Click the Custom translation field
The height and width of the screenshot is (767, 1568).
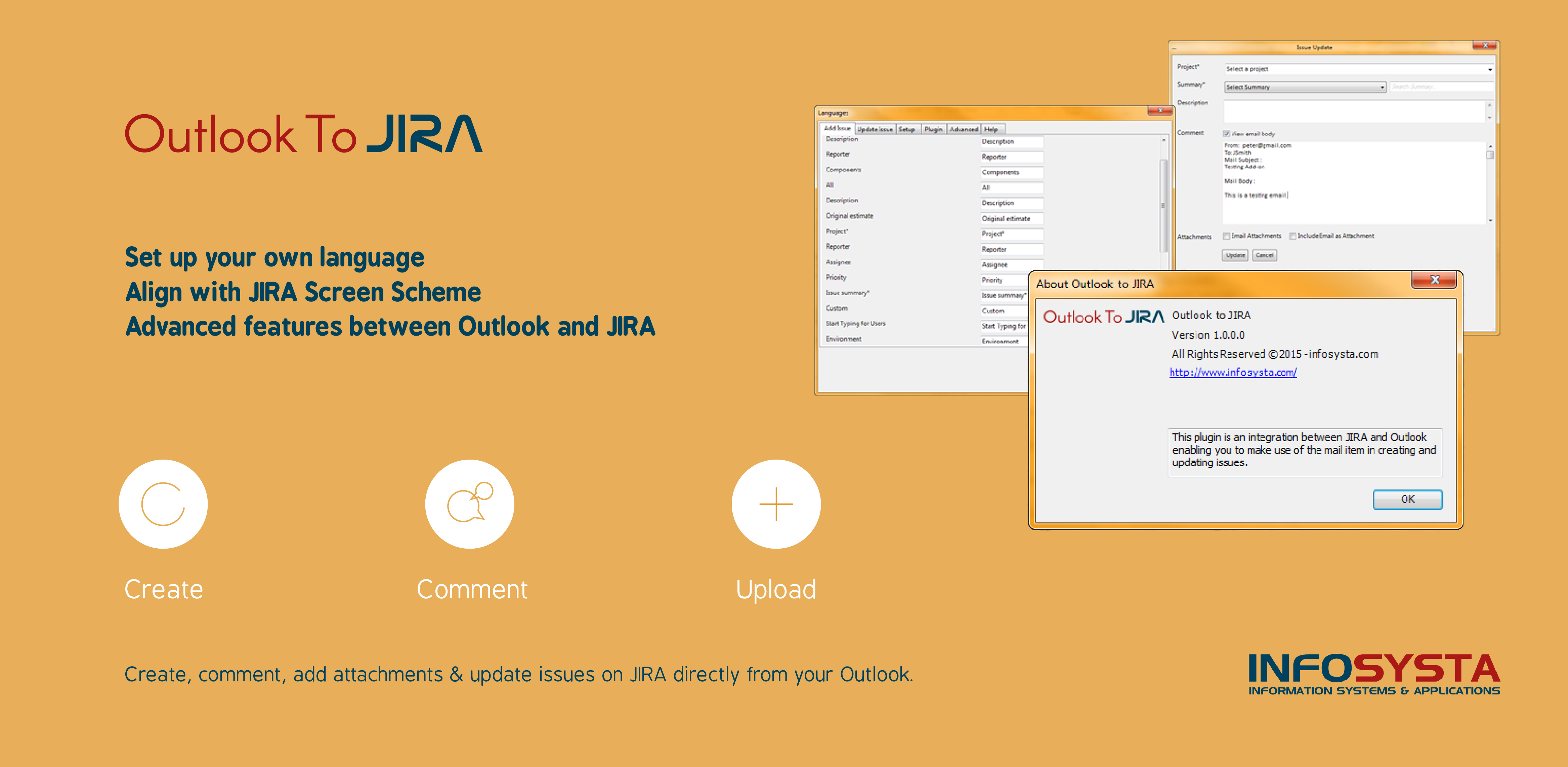click(1004, 310)
